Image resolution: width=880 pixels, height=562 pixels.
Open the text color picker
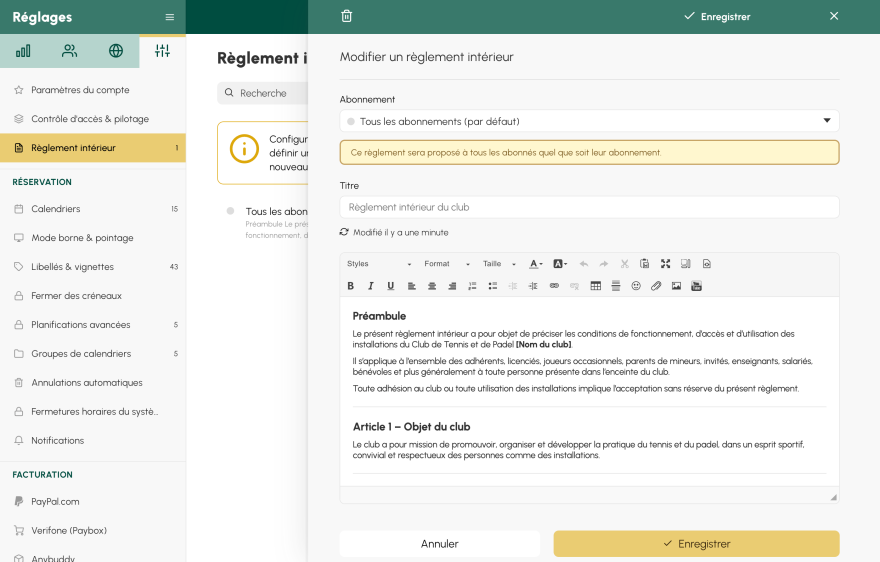point(535,264)
